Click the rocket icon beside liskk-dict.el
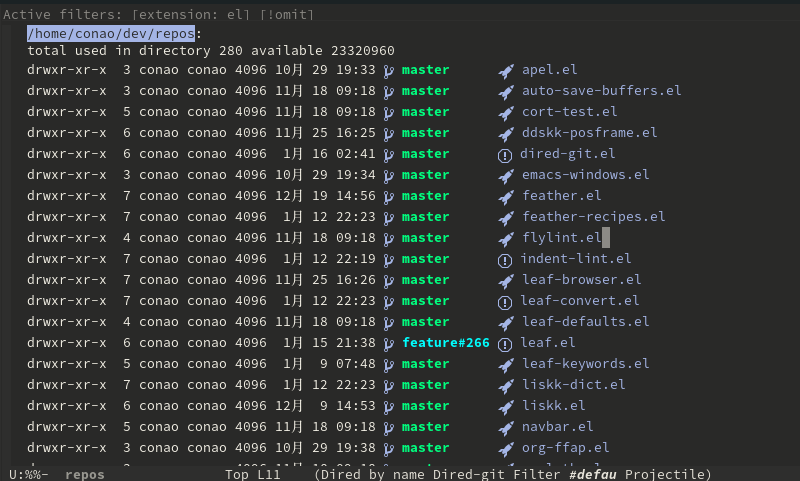The image size is (800, 481). pyautogui.click(x=506, y=386)
